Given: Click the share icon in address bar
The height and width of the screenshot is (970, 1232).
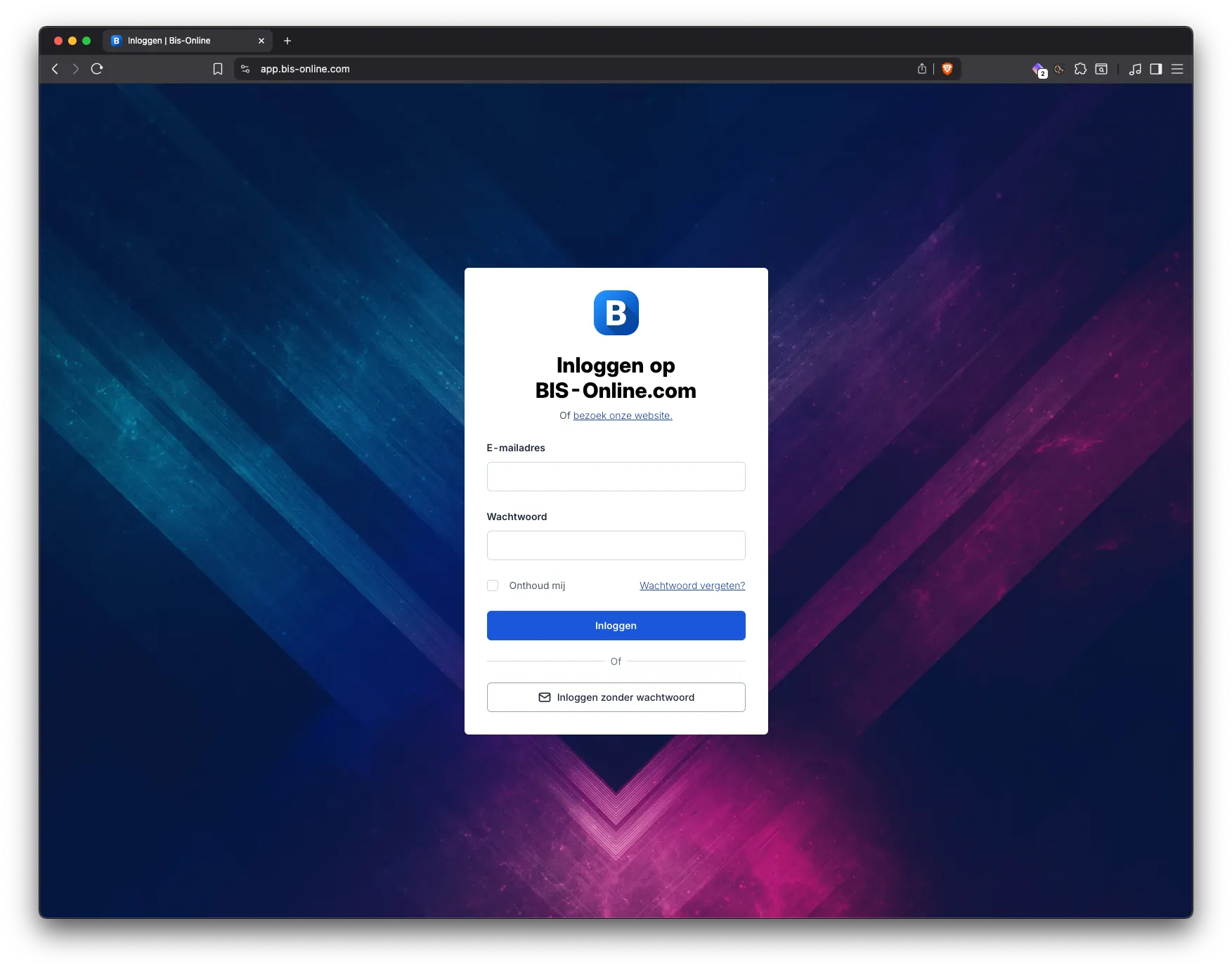Looking at the screenshot, I should 921,69.
